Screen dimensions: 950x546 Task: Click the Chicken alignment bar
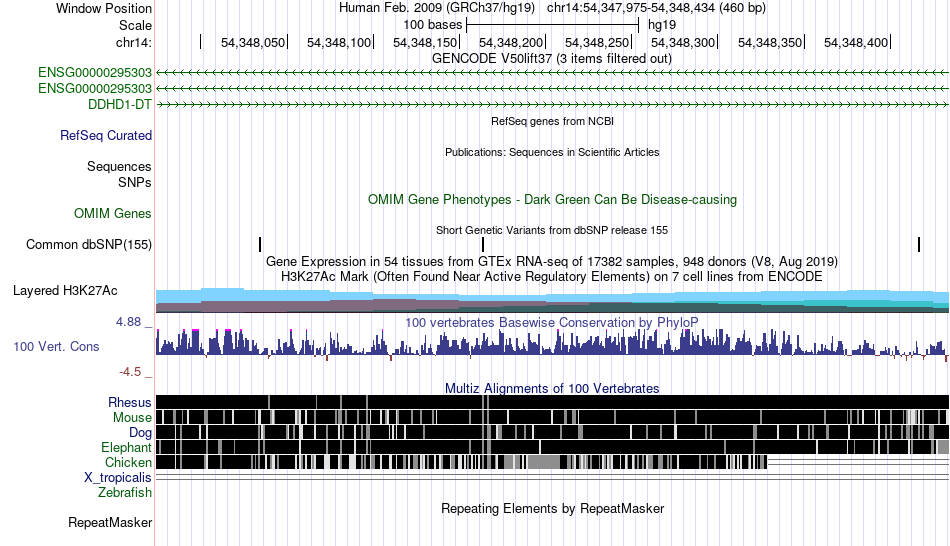coord(462,462)
